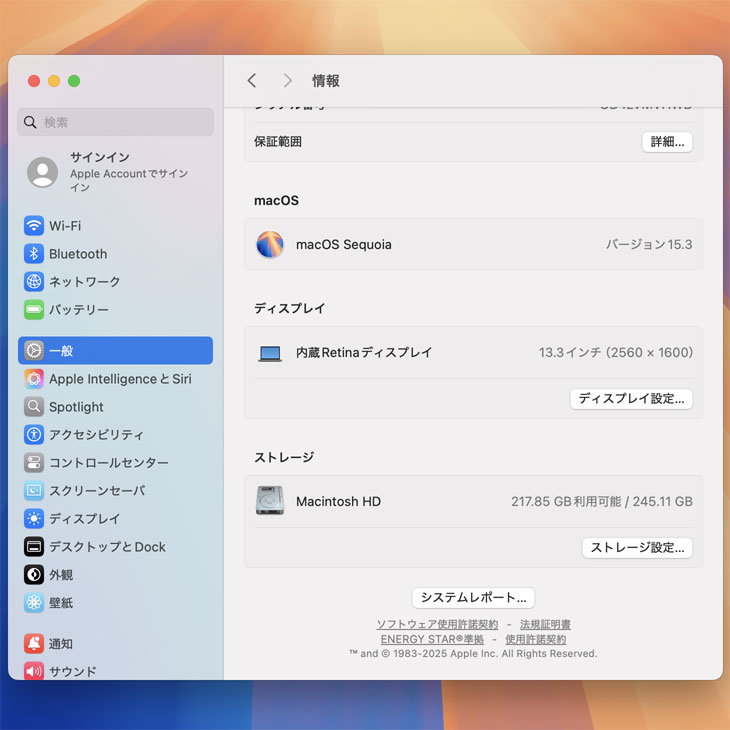Select 一般 in sidebar

115,351
